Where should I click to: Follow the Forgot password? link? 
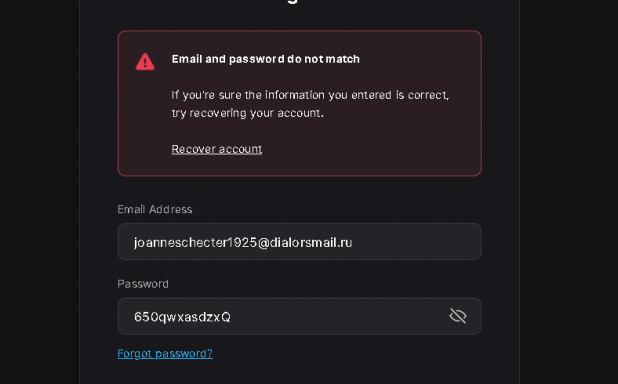165,353
